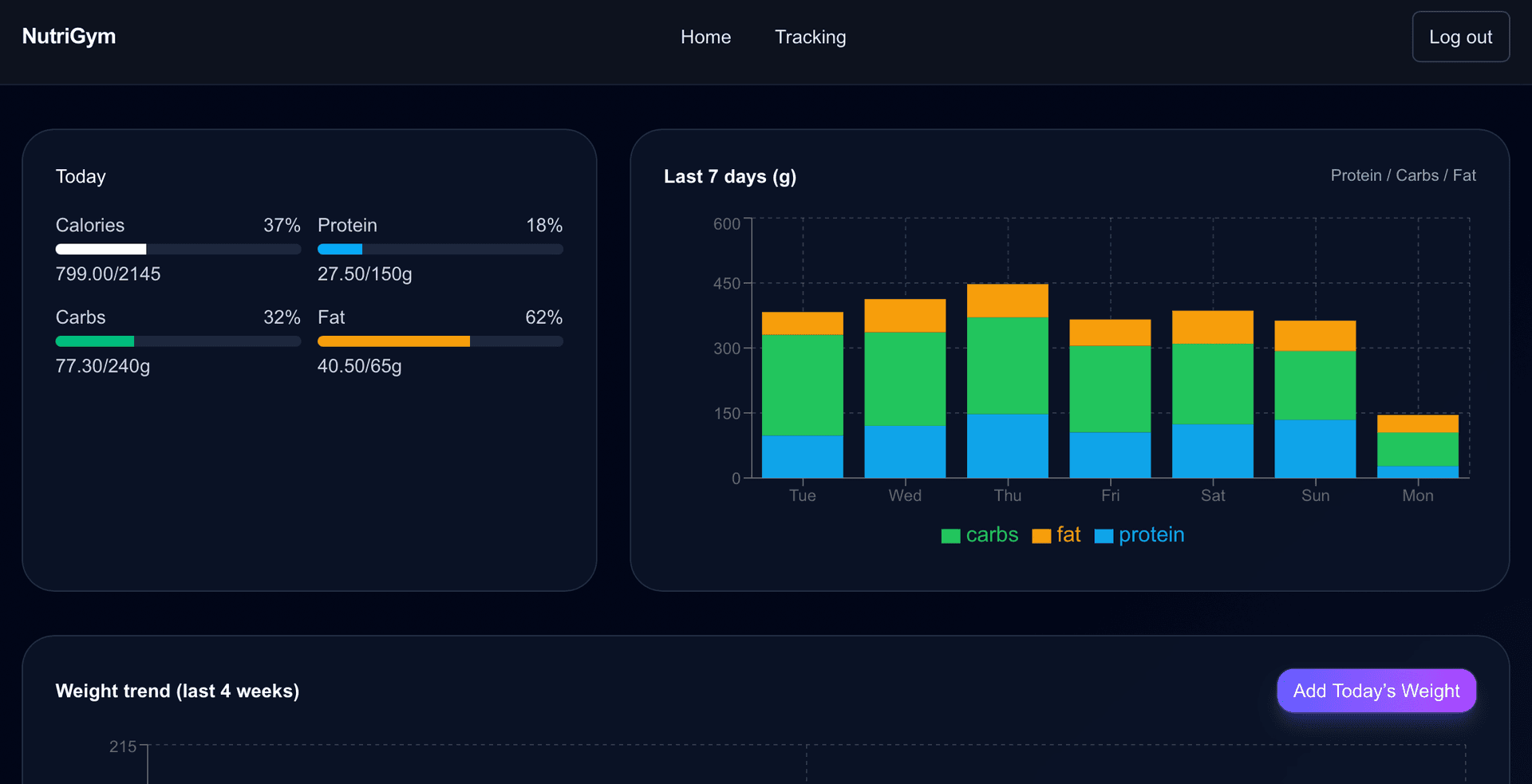Toggle the protein series in the legend
Image resolution: width=1532 pixels, height=784 pixels.
[1139, 535]
